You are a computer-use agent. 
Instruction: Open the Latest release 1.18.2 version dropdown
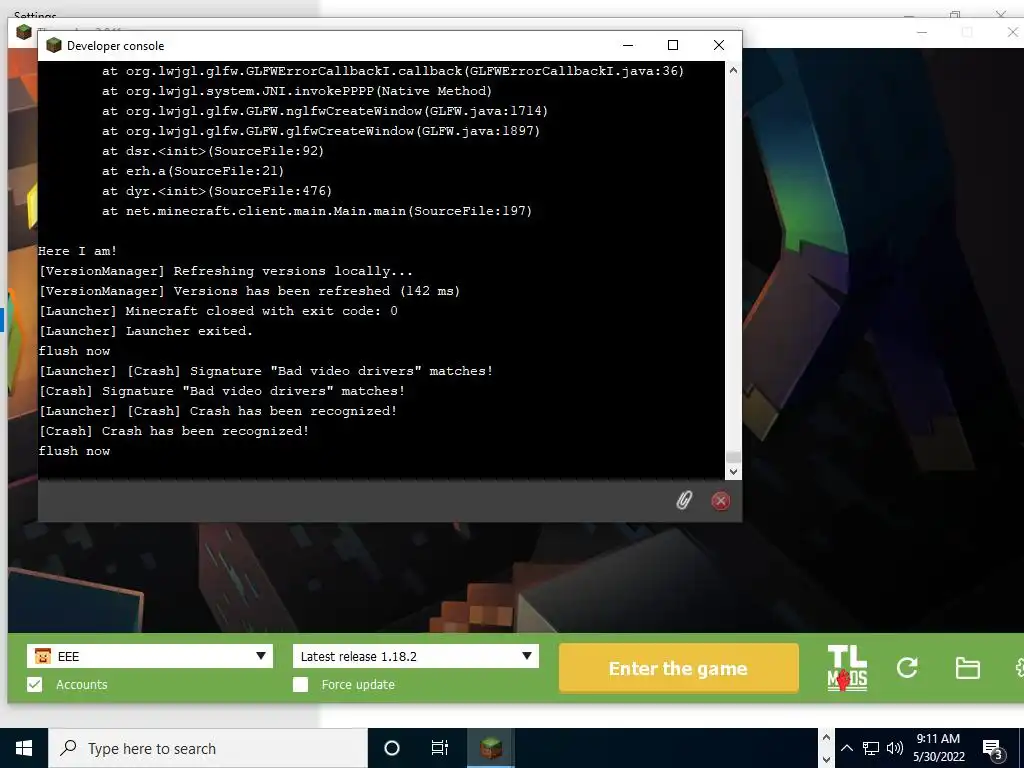(416, 656)
